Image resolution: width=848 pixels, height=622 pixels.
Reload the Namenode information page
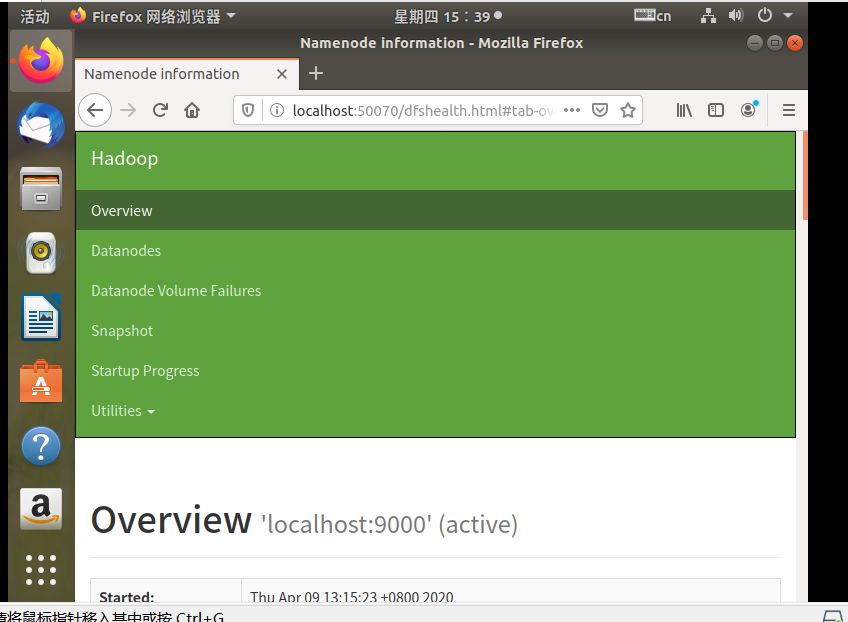pyautogui.click(x=160, y=110)
